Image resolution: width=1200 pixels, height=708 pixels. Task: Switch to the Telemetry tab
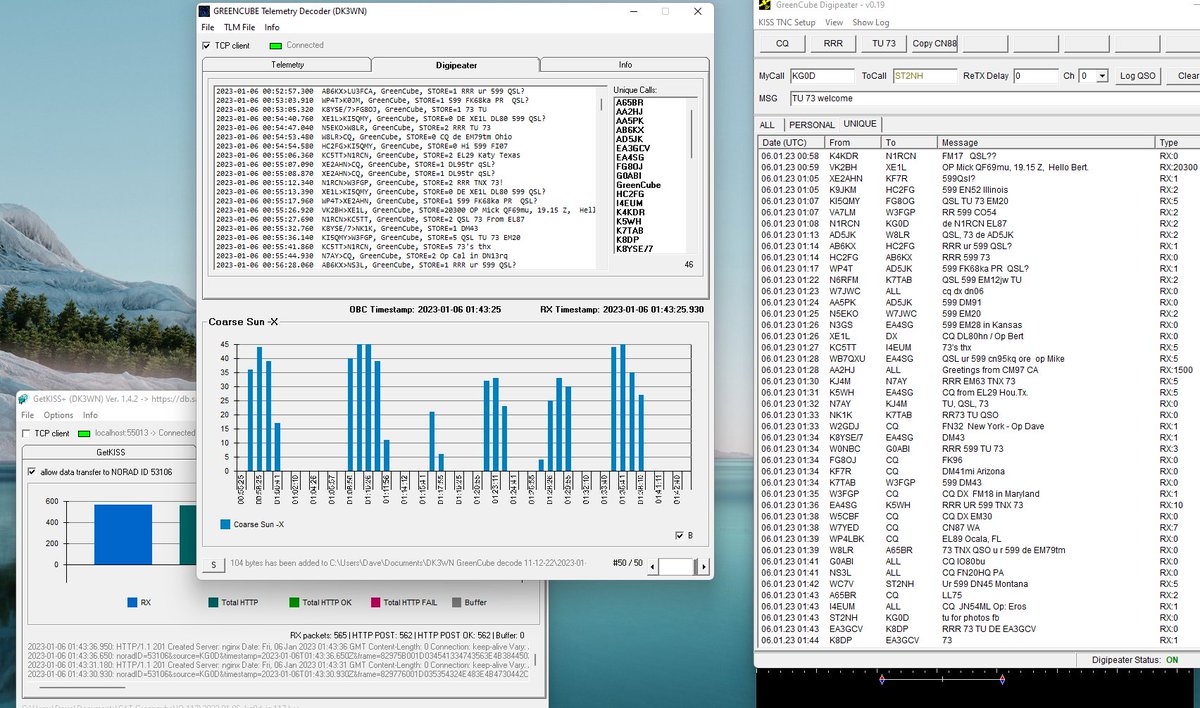[287, 64]
